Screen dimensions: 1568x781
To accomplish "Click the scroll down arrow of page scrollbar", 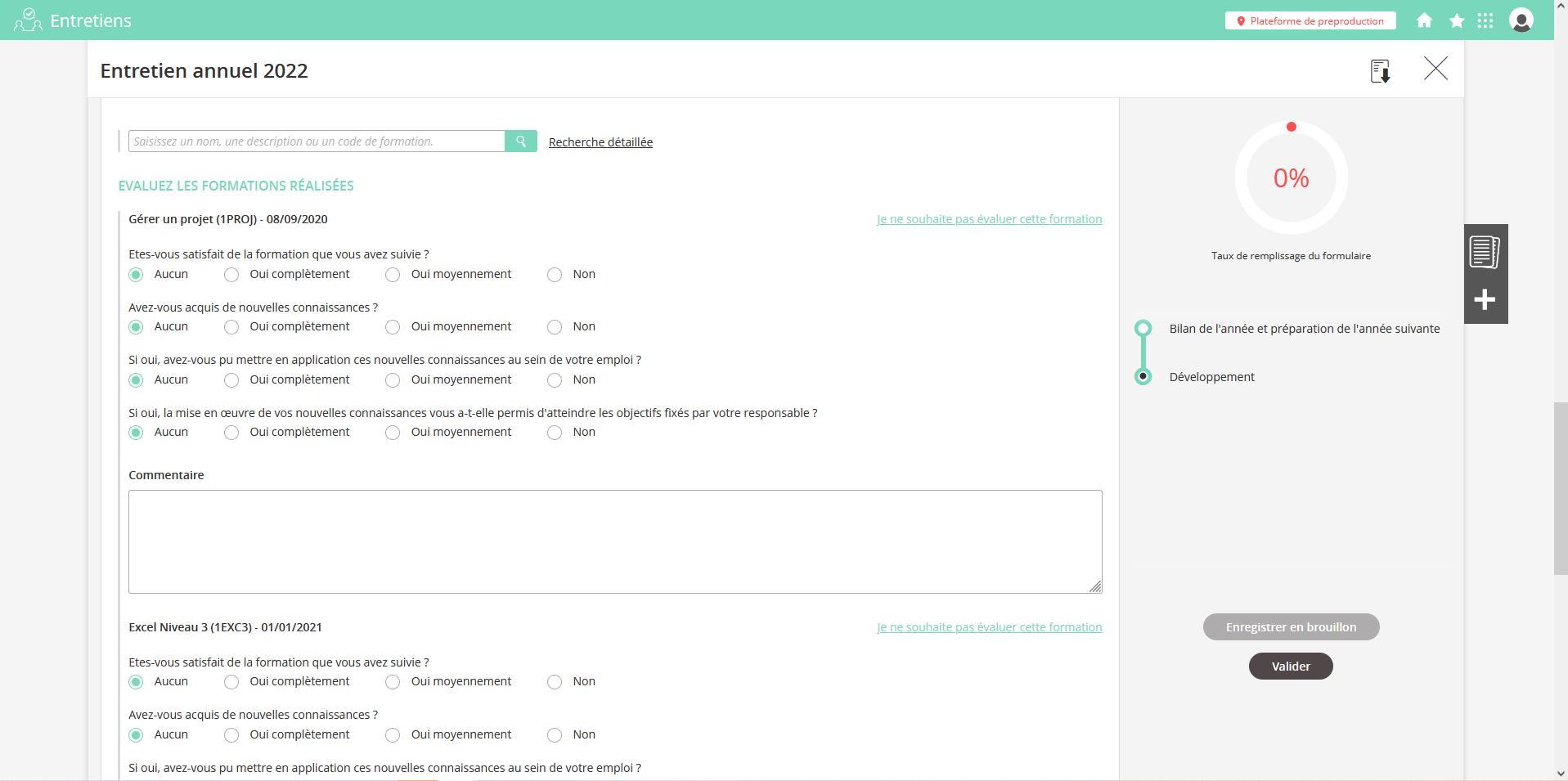I will 1561,773.
